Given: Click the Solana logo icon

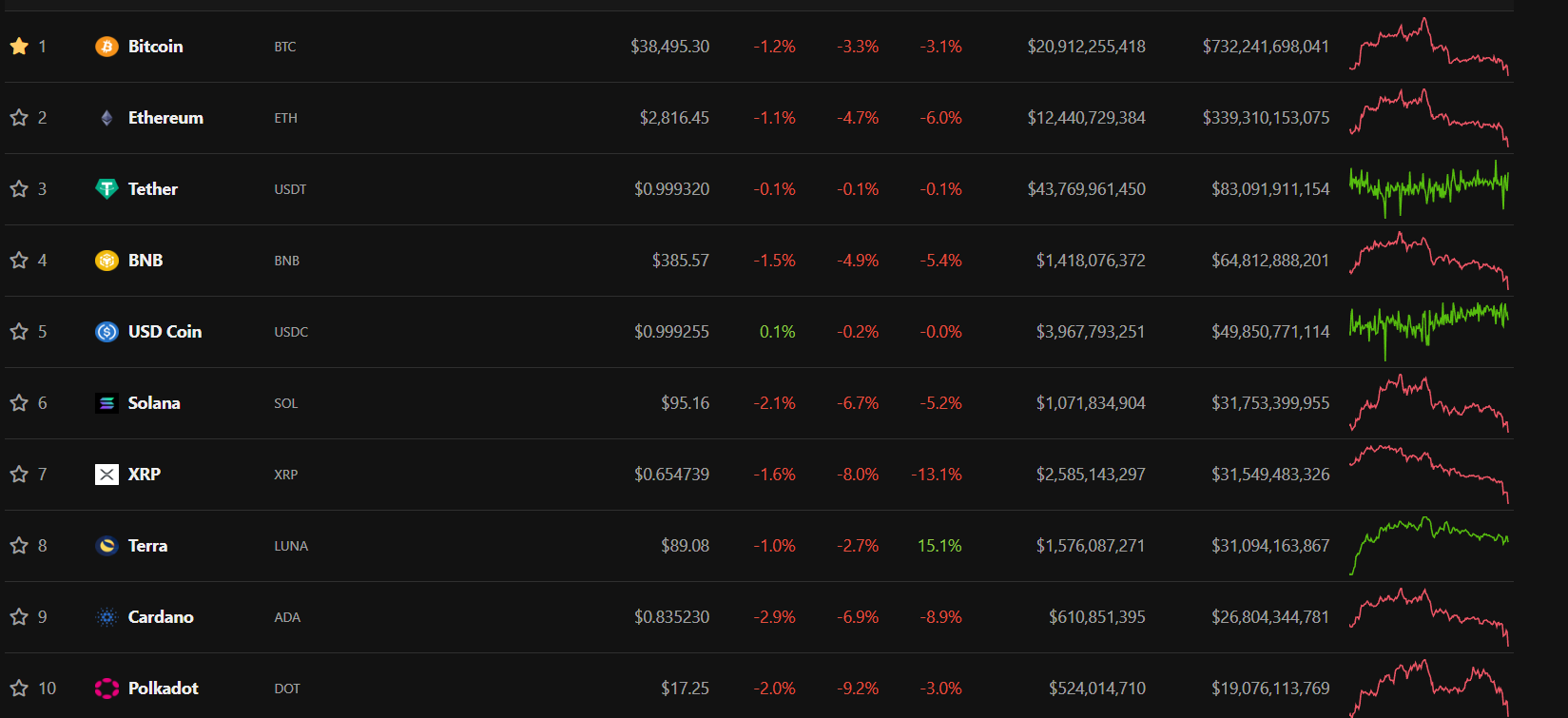Looking at the screenshot, I should point(106,403).
